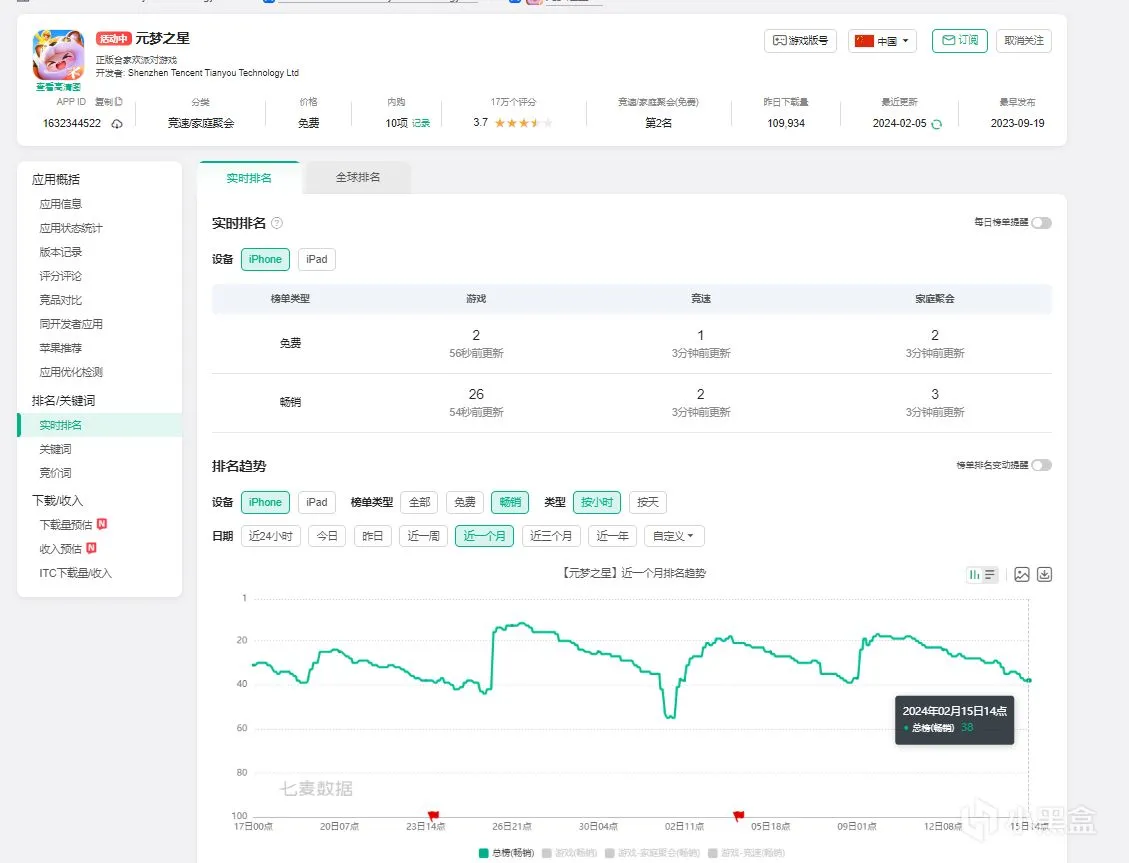Download the trend chart data

(1045, 574)
